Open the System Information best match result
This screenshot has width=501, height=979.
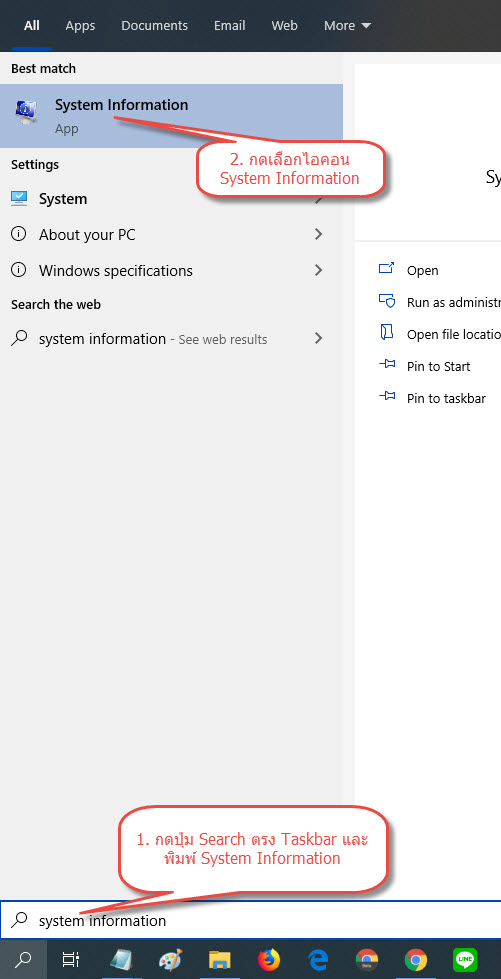(171, 116)
